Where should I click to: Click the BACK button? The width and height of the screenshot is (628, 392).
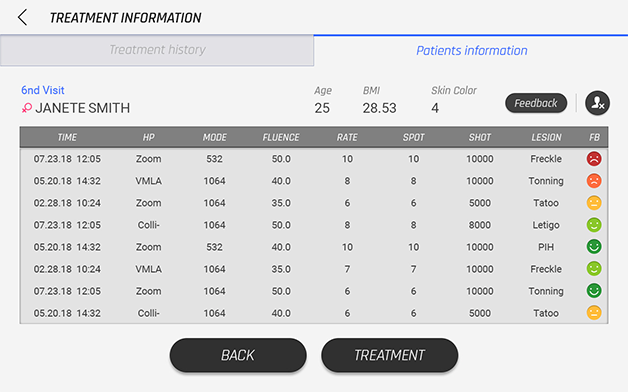(x=238, y=355)
